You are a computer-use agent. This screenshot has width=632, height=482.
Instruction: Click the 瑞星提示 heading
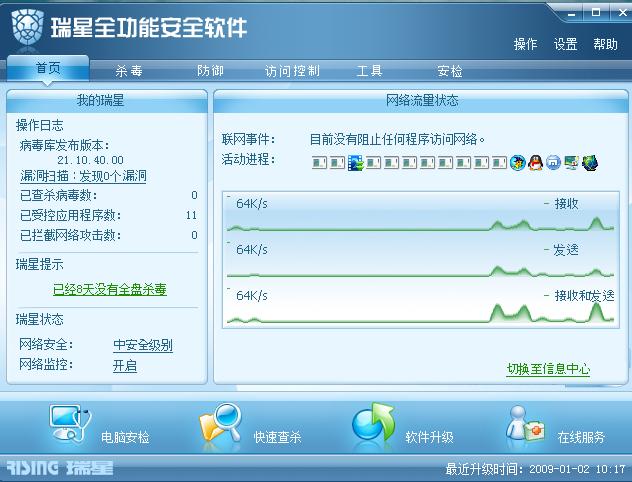click(x=40, y=265)
